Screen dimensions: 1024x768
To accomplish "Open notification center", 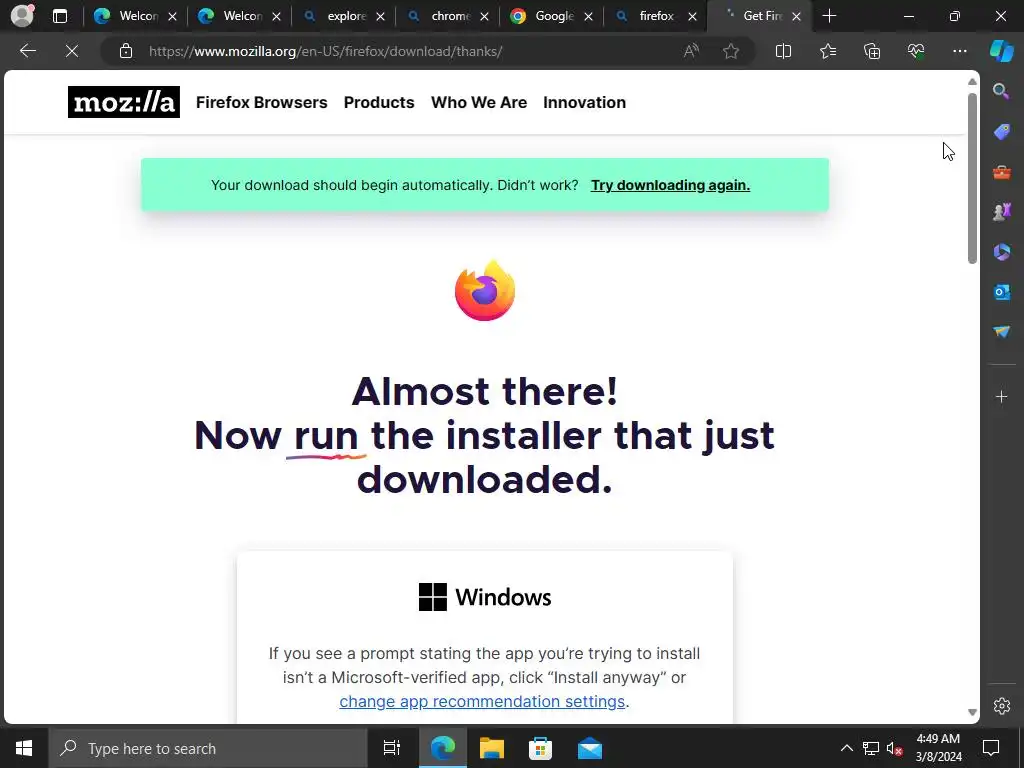I will (991, 748).
